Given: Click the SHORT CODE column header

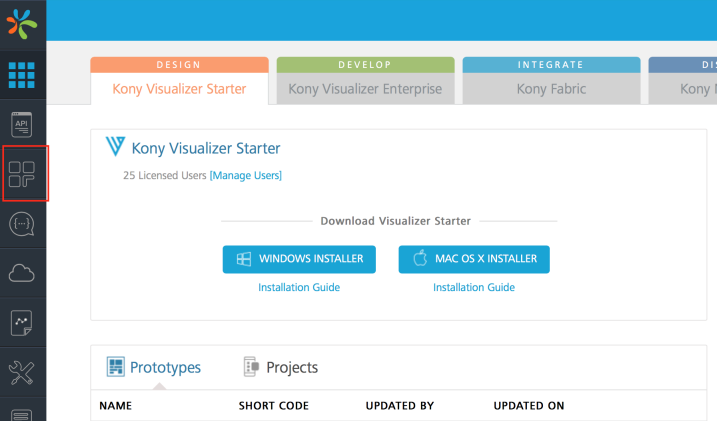Looking at the screenshot, I should pyautogui.click(x=273, y=405).
